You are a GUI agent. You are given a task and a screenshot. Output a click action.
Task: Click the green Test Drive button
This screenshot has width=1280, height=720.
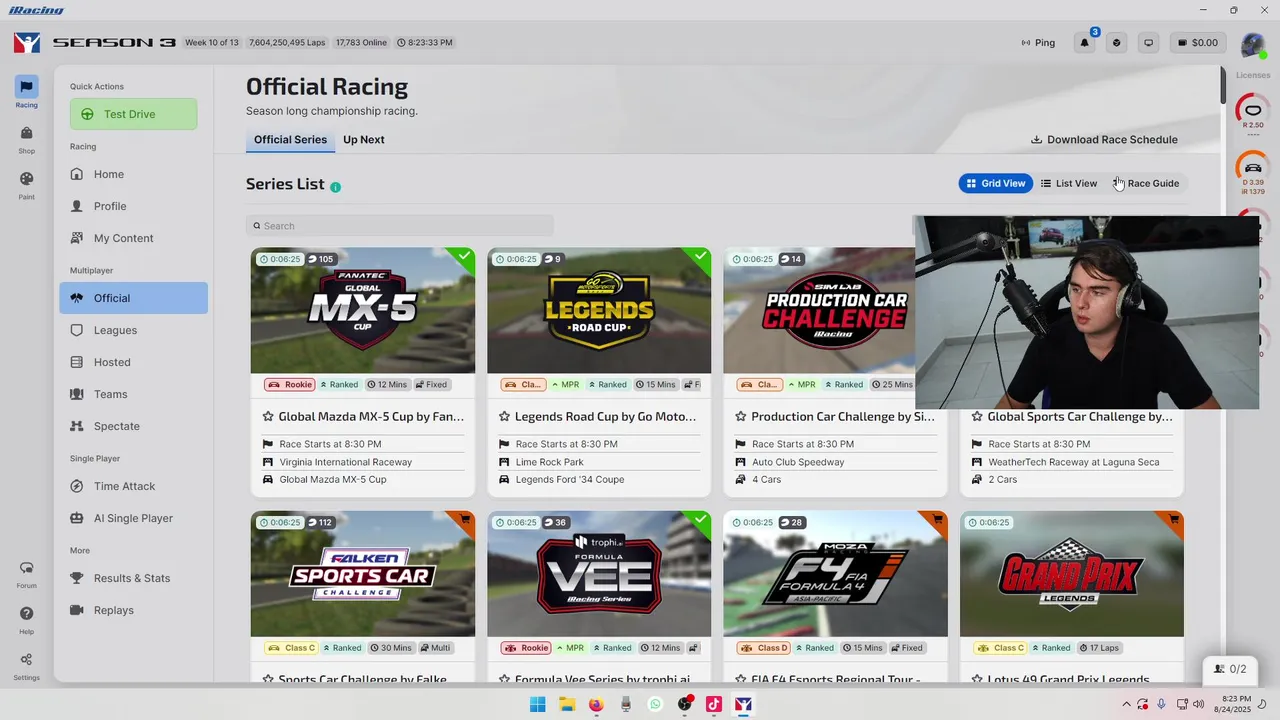(x=134, y=114)
